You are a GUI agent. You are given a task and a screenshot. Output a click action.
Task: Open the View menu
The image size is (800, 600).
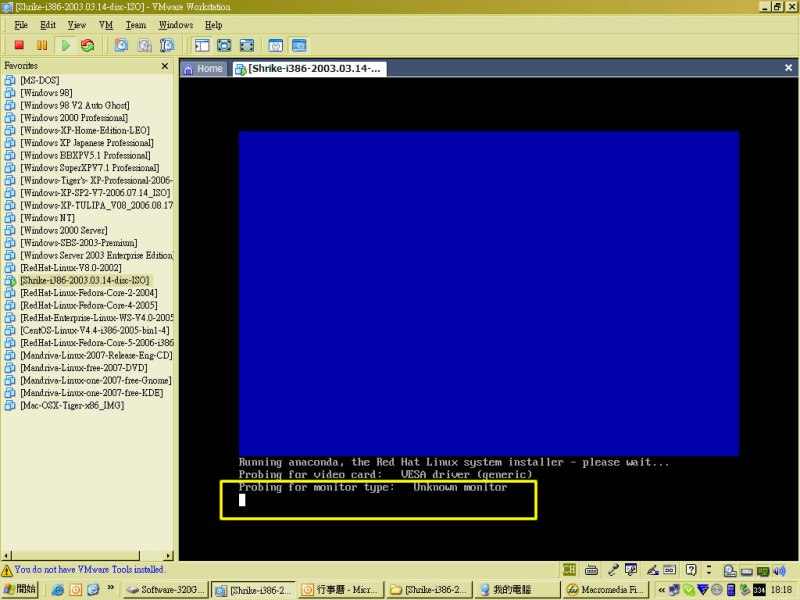coord(77,25)
